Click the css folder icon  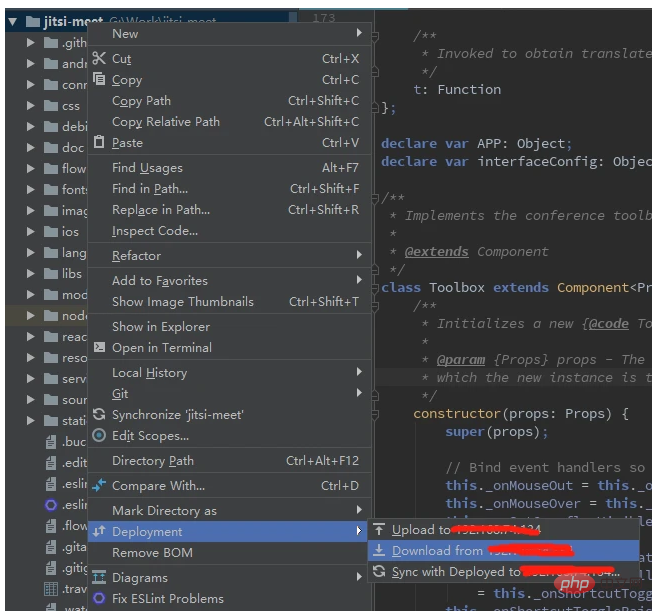coord(51,105)
